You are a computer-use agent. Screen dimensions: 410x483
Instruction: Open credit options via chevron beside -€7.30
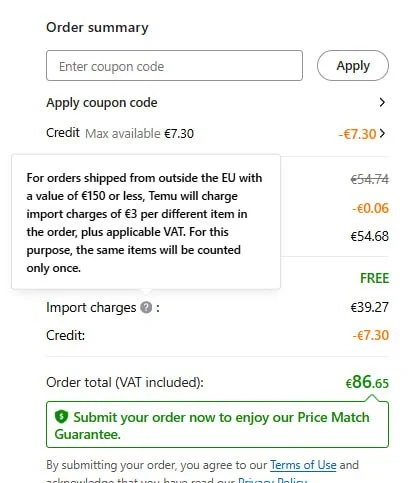click(x=382, y=133)
